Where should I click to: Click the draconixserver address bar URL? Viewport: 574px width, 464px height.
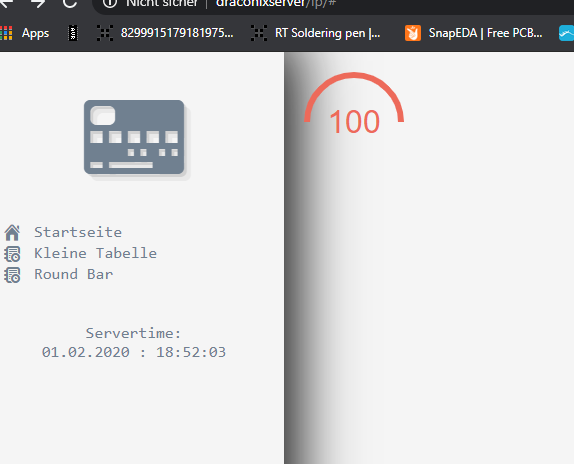276,3
